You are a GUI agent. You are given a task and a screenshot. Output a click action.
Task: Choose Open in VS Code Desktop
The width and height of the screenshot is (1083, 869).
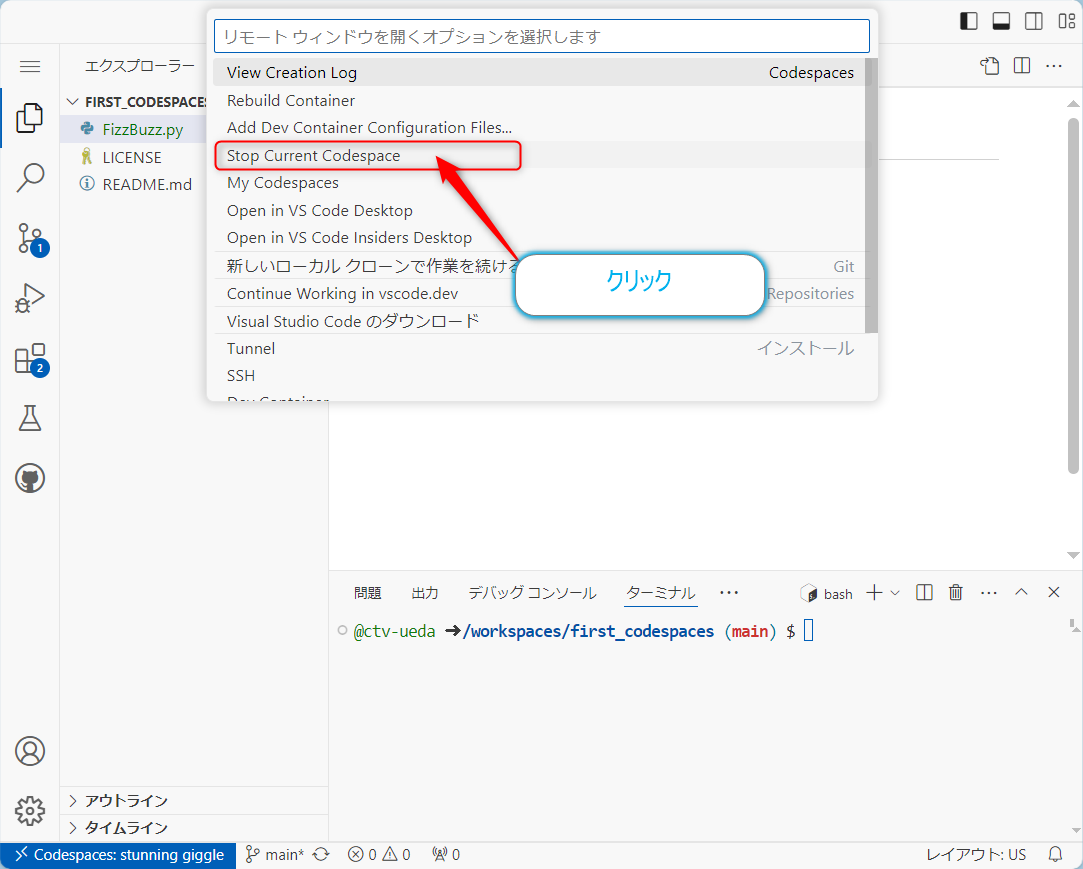(539, 211)
